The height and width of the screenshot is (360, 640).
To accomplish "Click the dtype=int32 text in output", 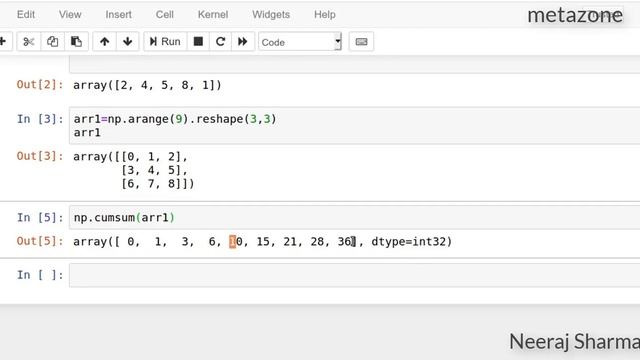I will tap(408, 242).
